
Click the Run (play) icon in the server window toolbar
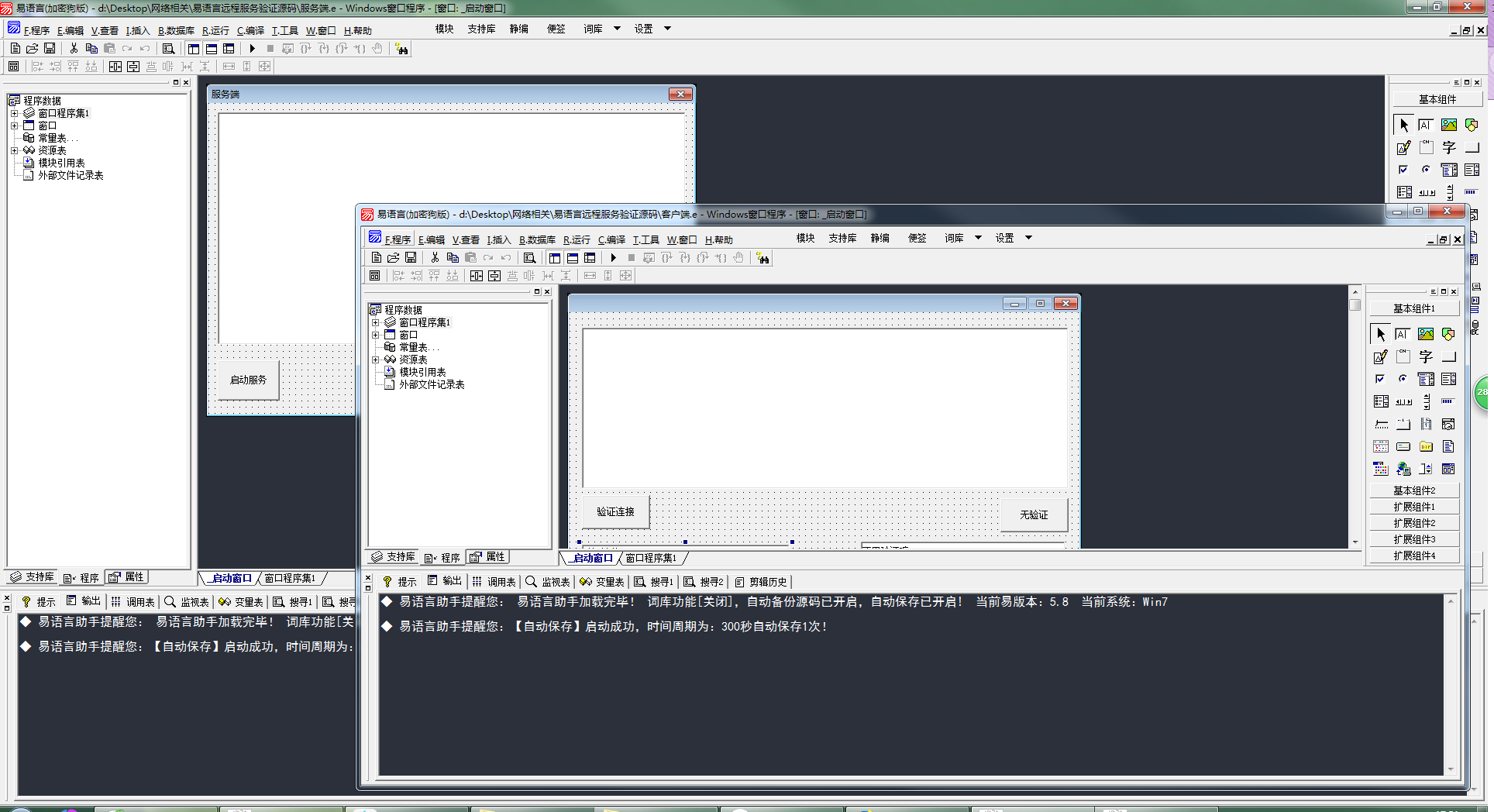point(252,48)
